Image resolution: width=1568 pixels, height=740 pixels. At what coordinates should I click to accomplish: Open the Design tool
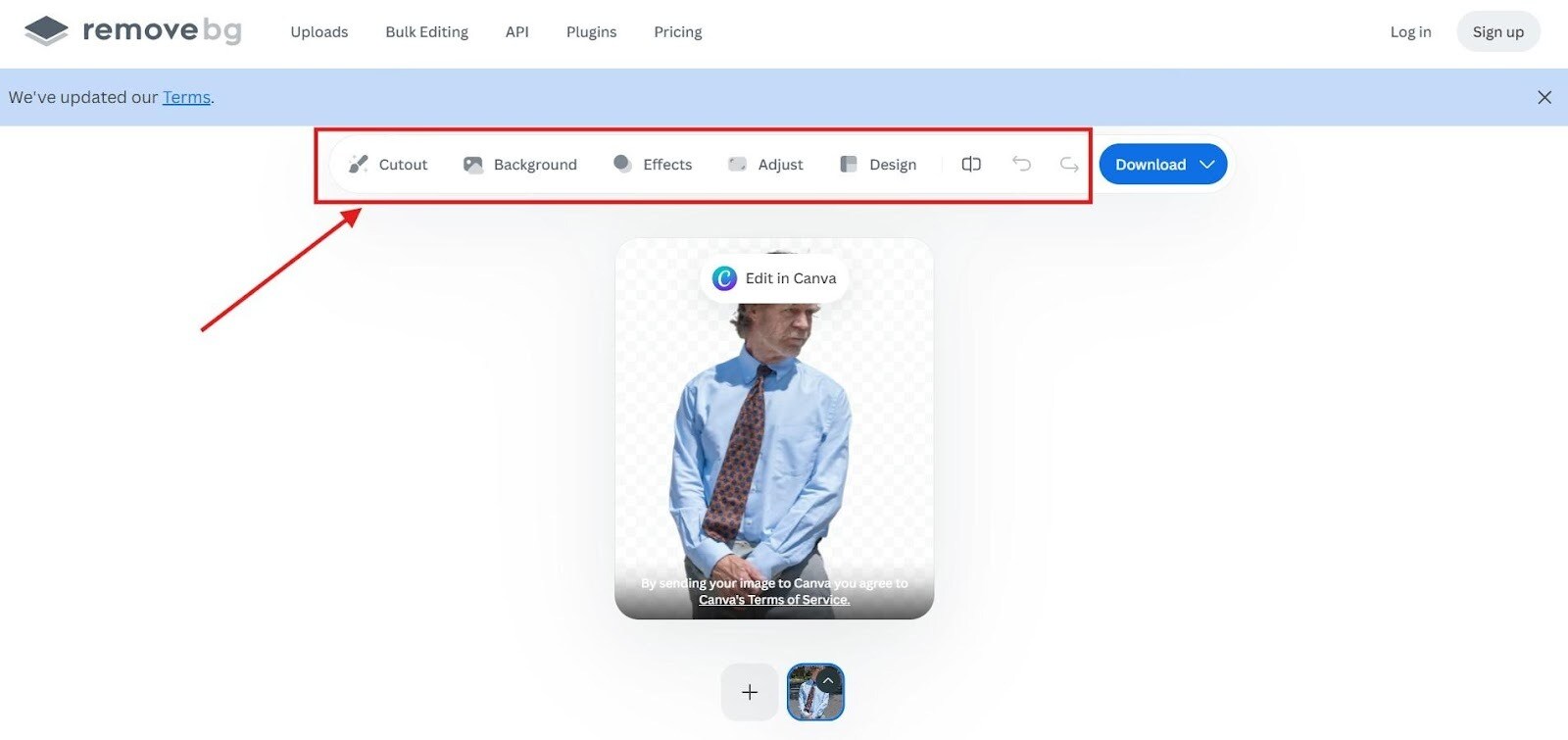[878, 165]
